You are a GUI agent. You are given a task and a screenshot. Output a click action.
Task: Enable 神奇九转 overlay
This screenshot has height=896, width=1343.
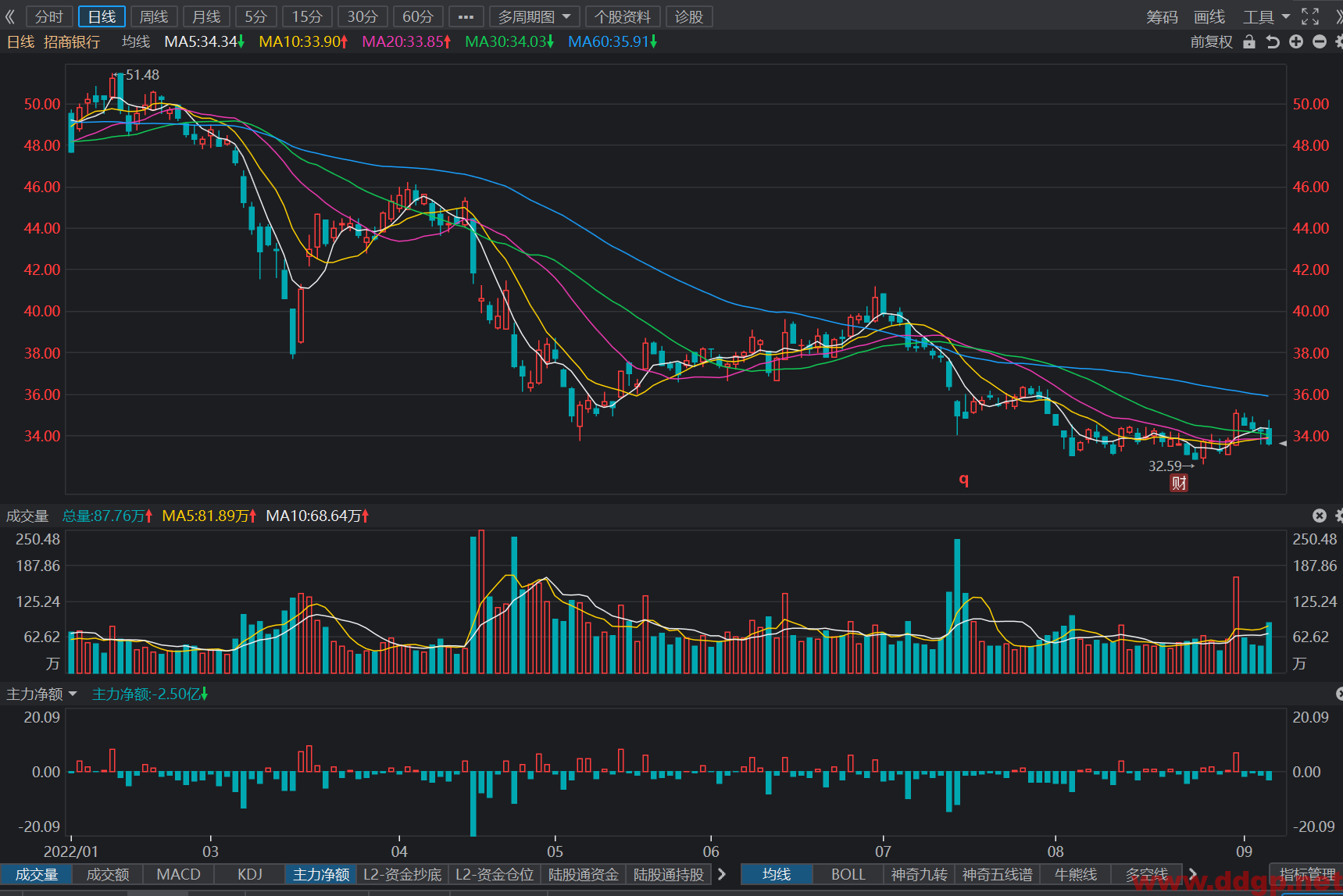tap(920, 874)
